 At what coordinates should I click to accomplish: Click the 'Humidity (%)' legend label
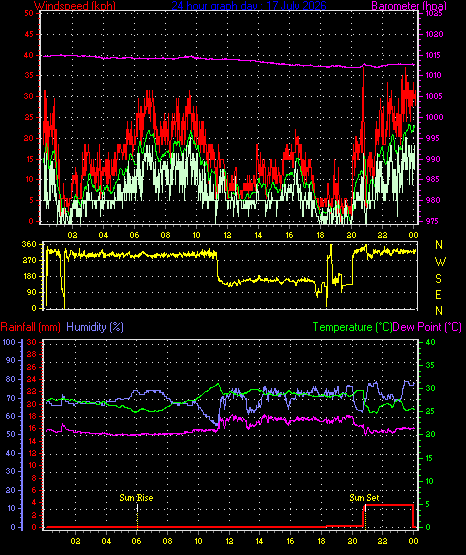coord(95,327)
